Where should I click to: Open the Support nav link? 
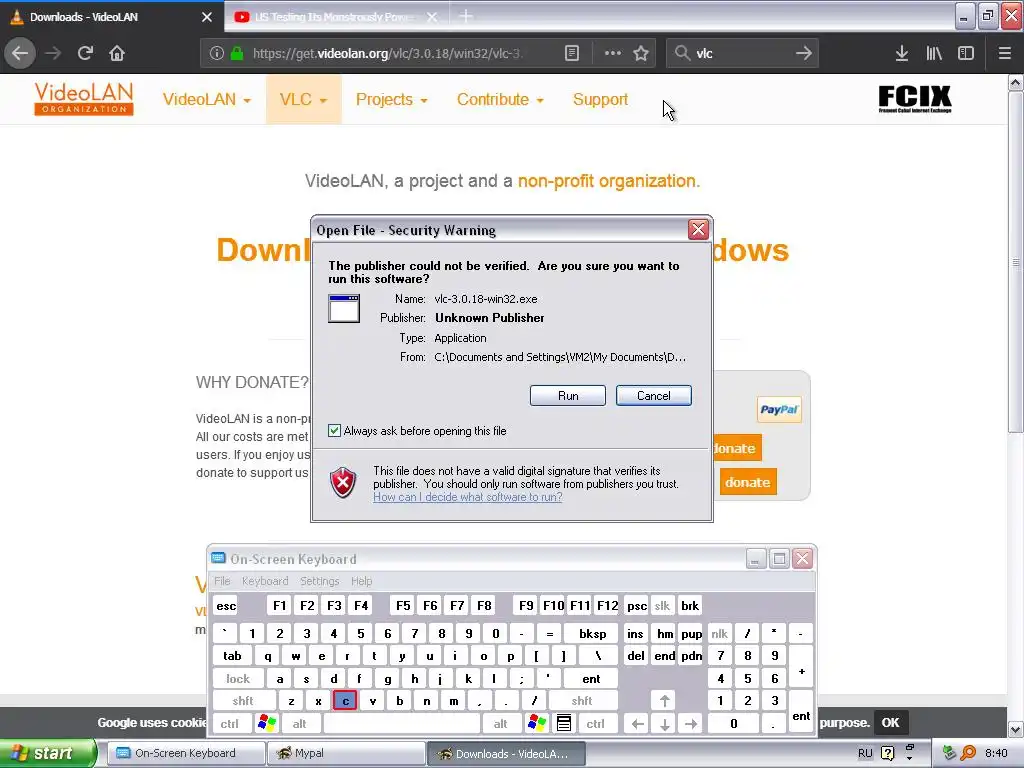(600, 99)
